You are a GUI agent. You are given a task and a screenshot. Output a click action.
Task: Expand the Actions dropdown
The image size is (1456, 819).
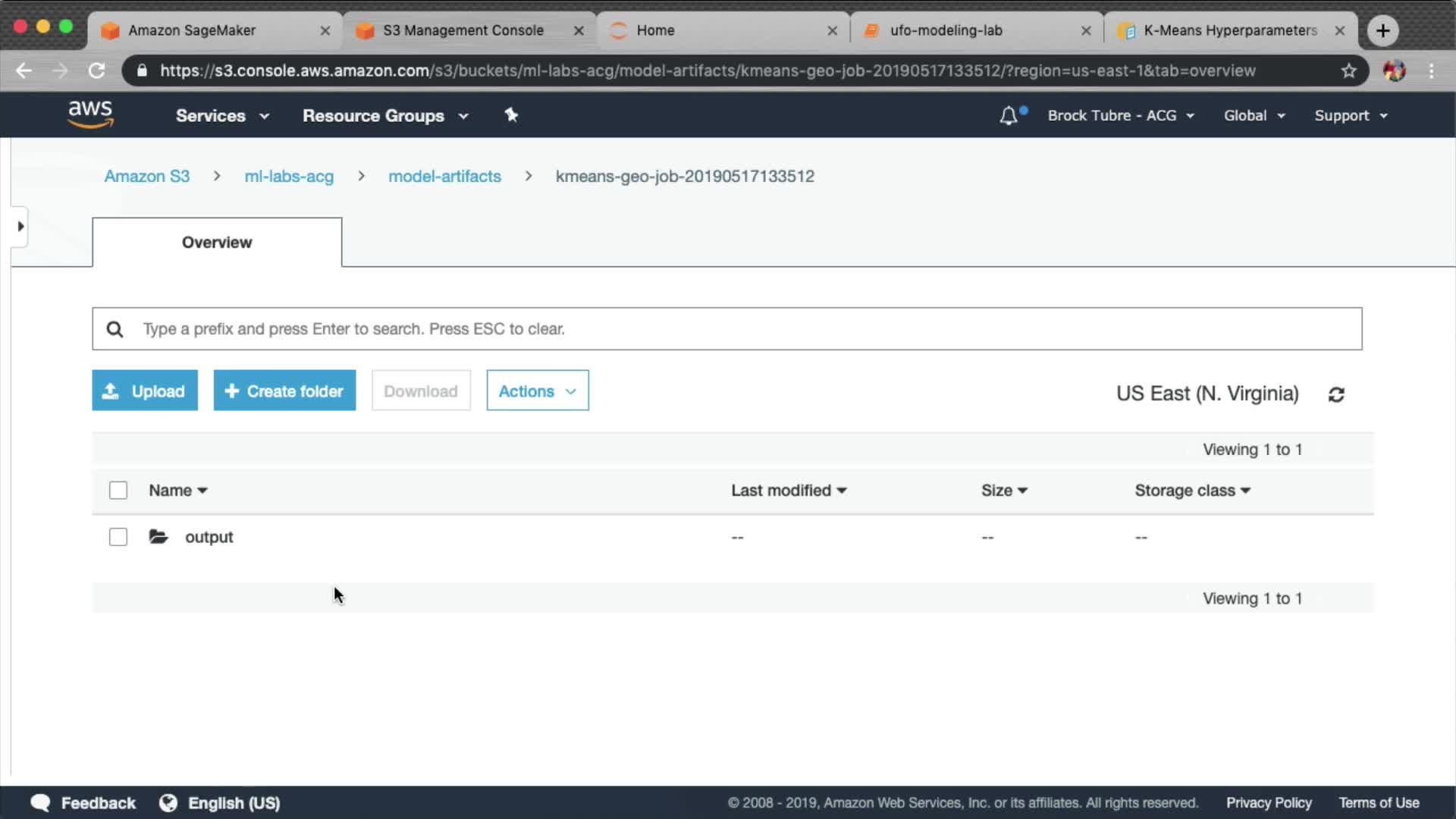[x=537, y=391]
